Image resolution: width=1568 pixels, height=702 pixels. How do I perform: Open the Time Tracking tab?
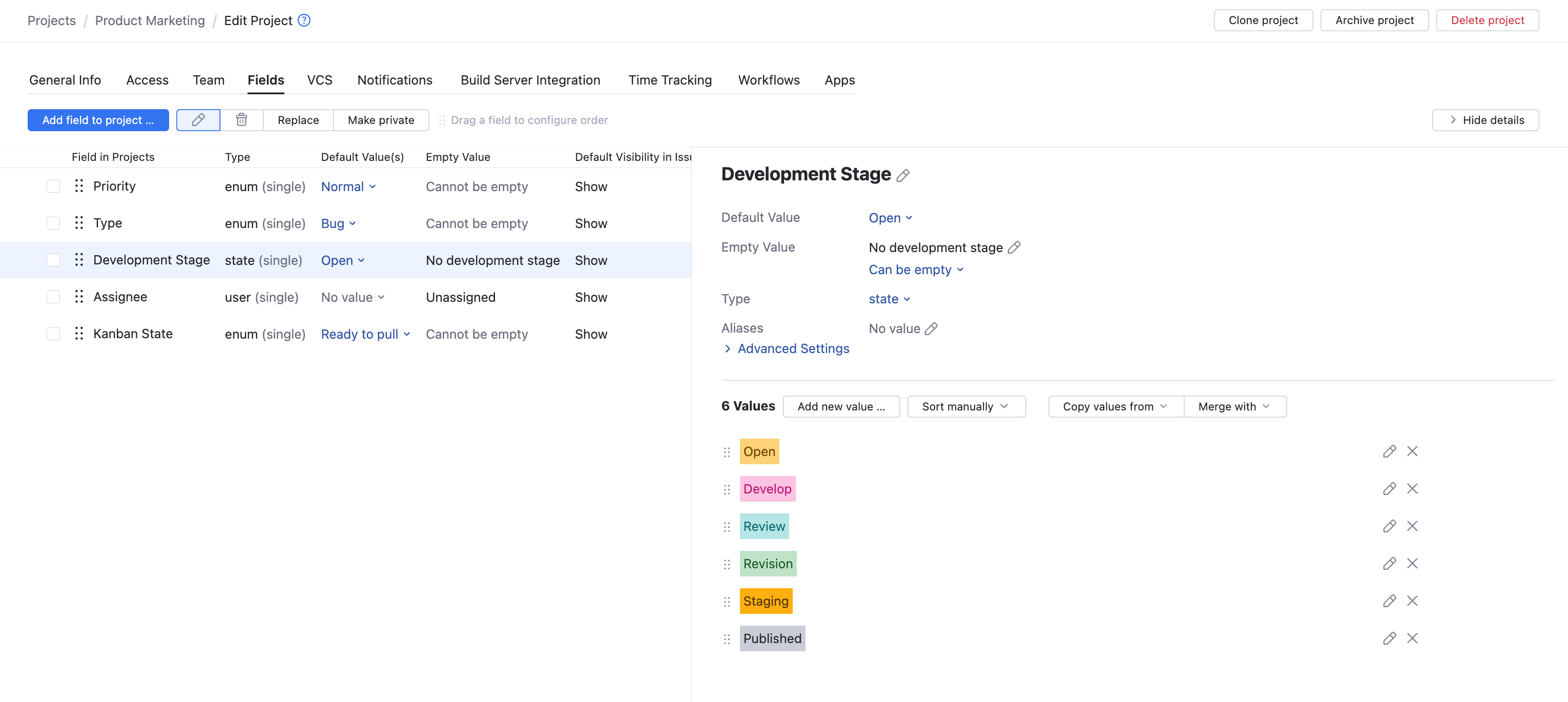click(x=670, y=80)
